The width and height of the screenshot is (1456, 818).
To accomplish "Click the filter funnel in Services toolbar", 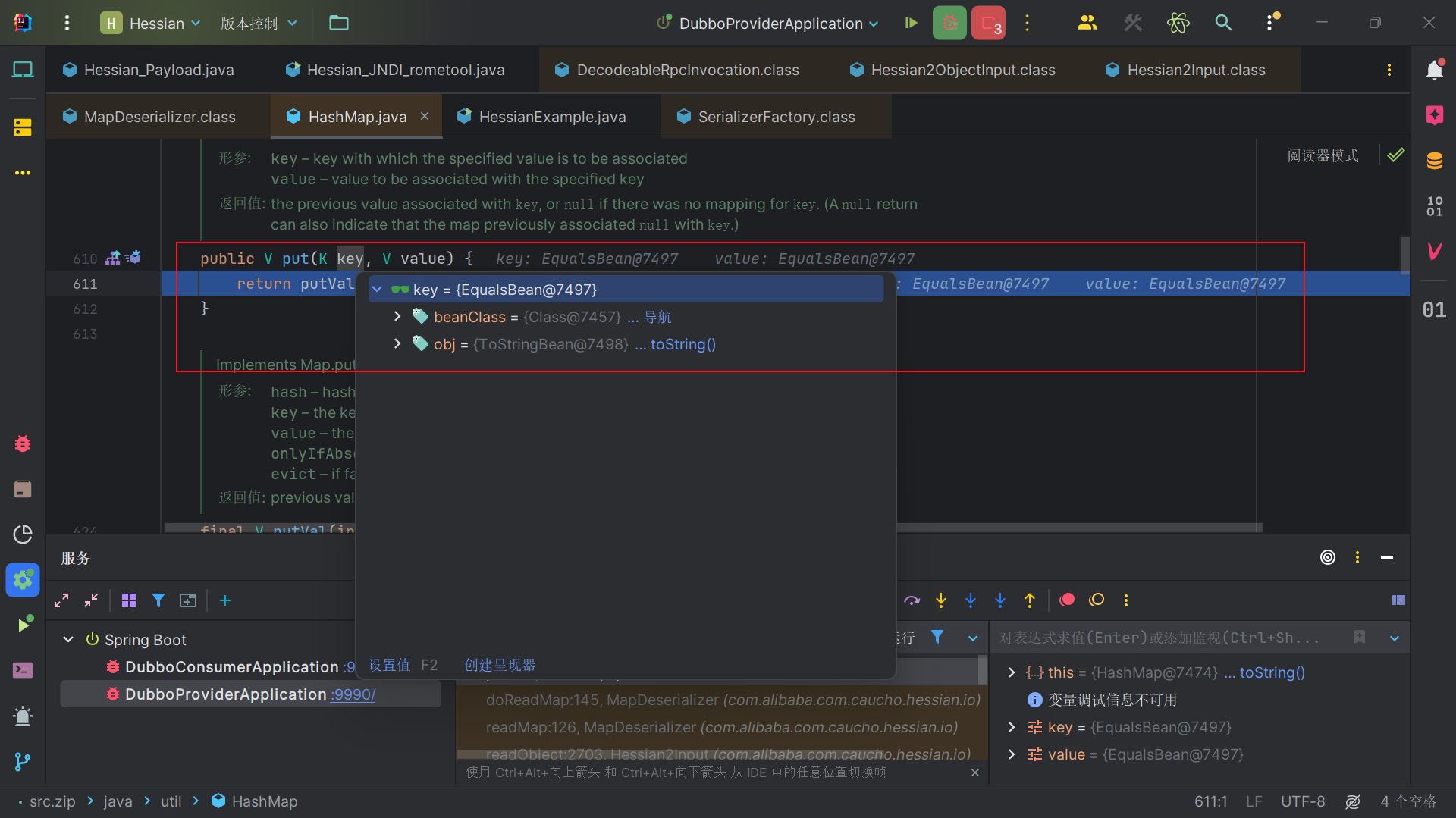I will [x=158, y=600].
